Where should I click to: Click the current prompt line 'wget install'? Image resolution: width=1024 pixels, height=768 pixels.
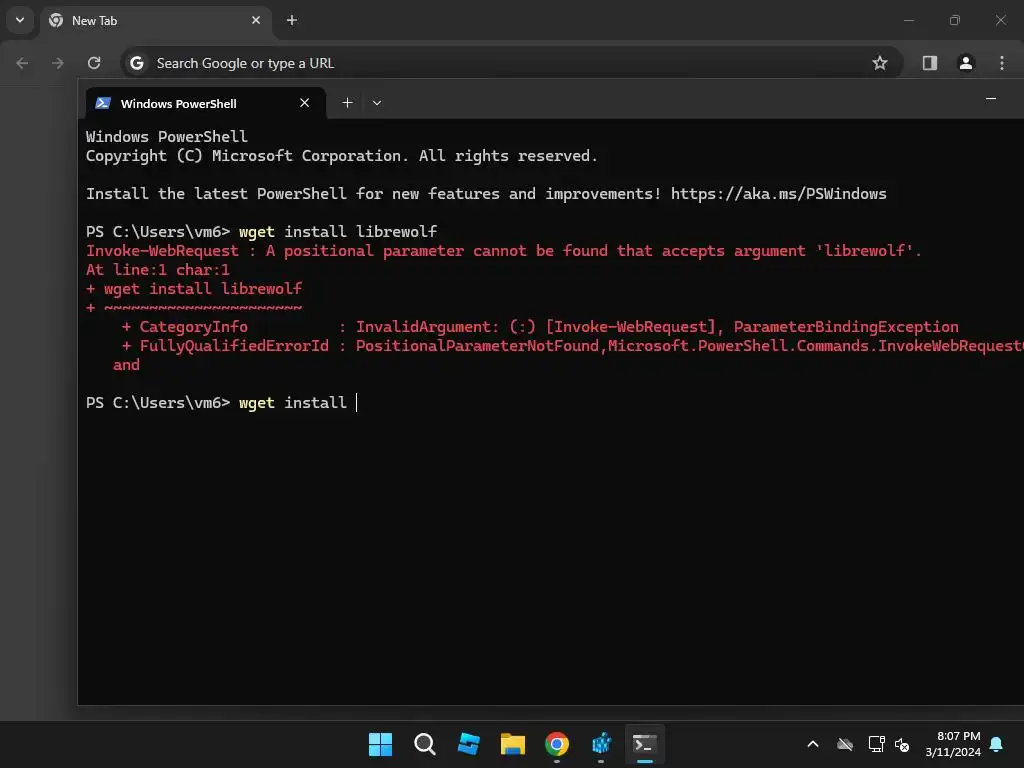point(222,403)
